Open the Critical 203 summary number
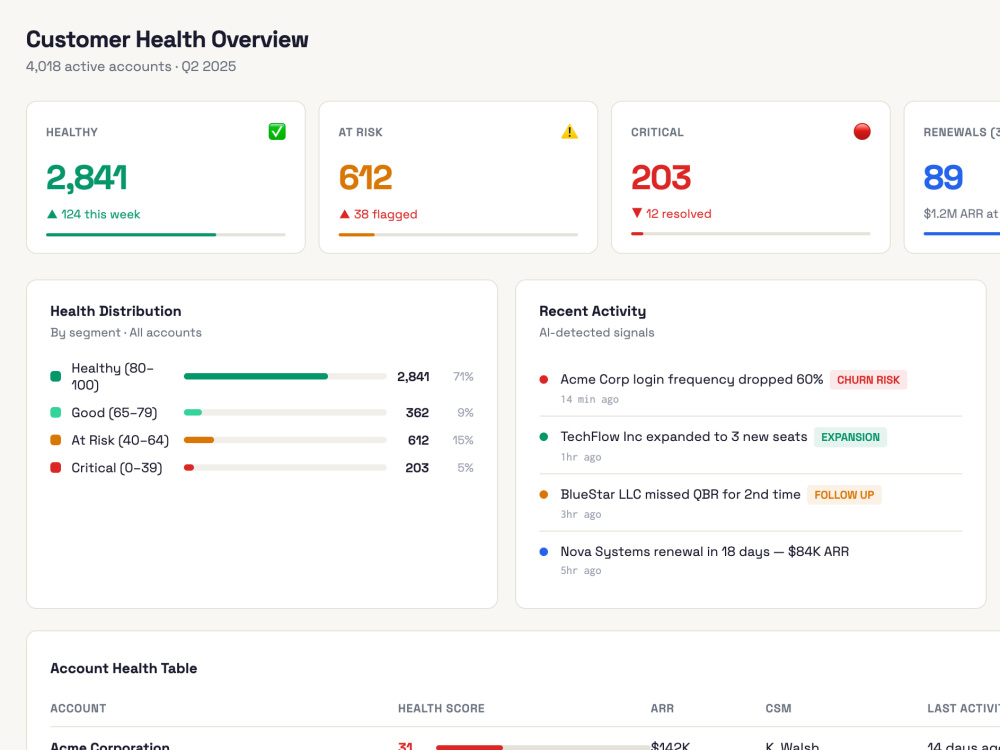 pyautogui.click(x=661, y=177)
